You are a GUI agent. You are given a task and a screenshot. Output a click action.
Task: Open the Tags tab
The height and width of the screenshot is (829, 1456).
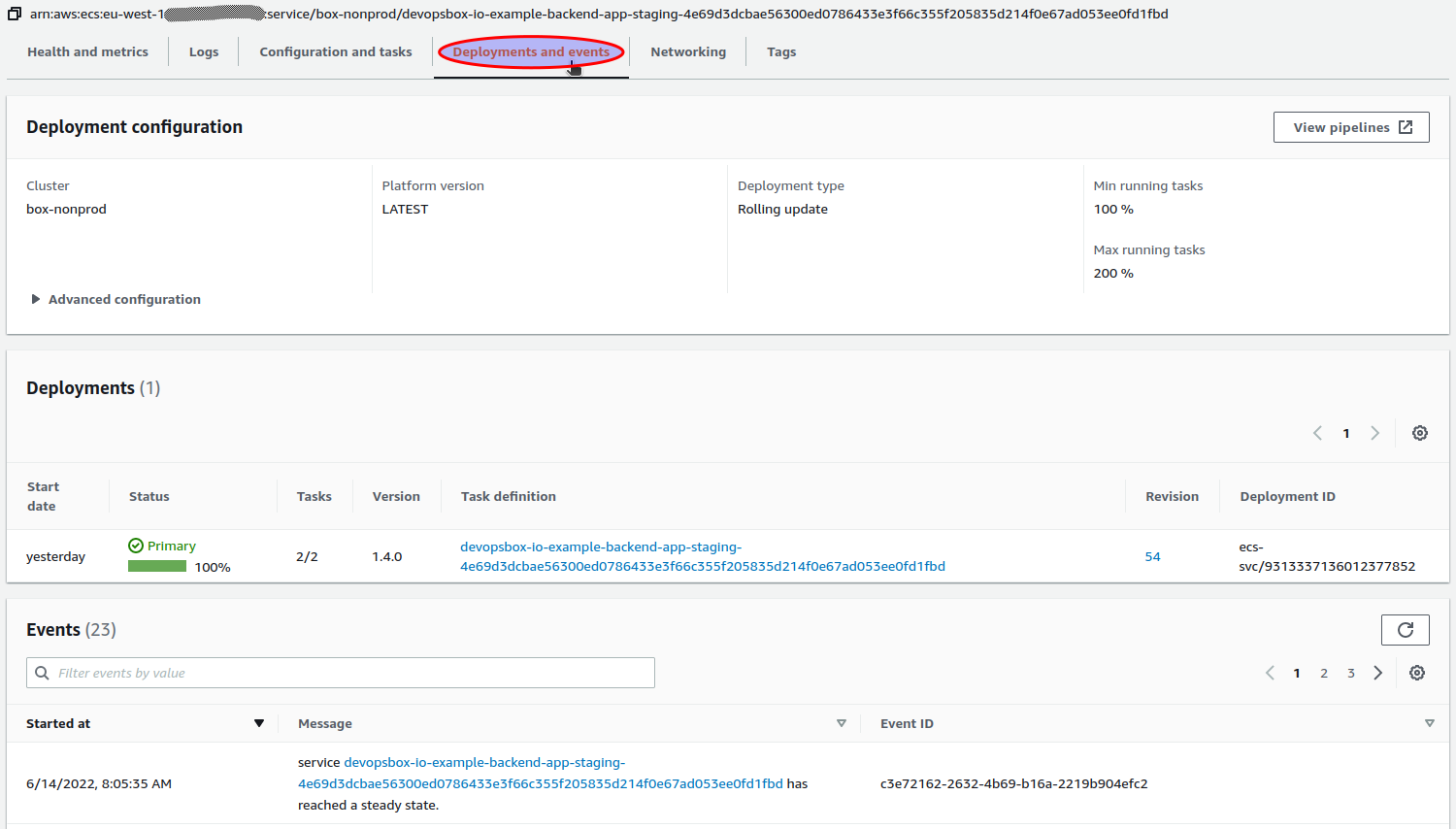(x=780, y=51)
